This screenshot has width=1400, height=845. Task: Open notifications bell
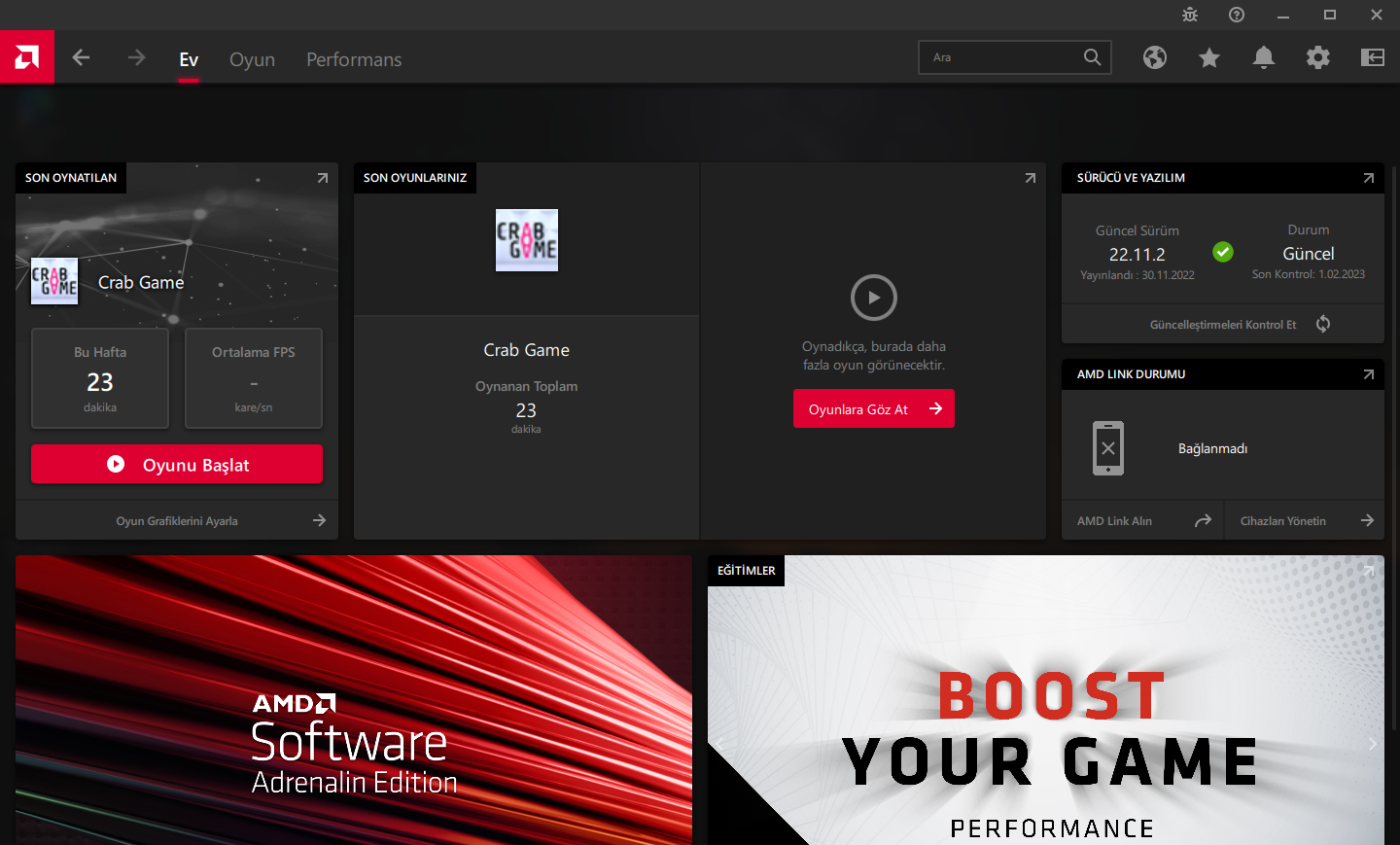[1264, 57]
